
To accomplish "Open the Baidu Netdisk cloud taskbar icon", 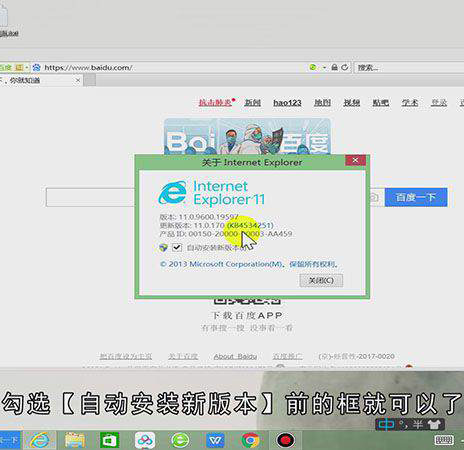I will pyautogui.click(x=145, y=441).
